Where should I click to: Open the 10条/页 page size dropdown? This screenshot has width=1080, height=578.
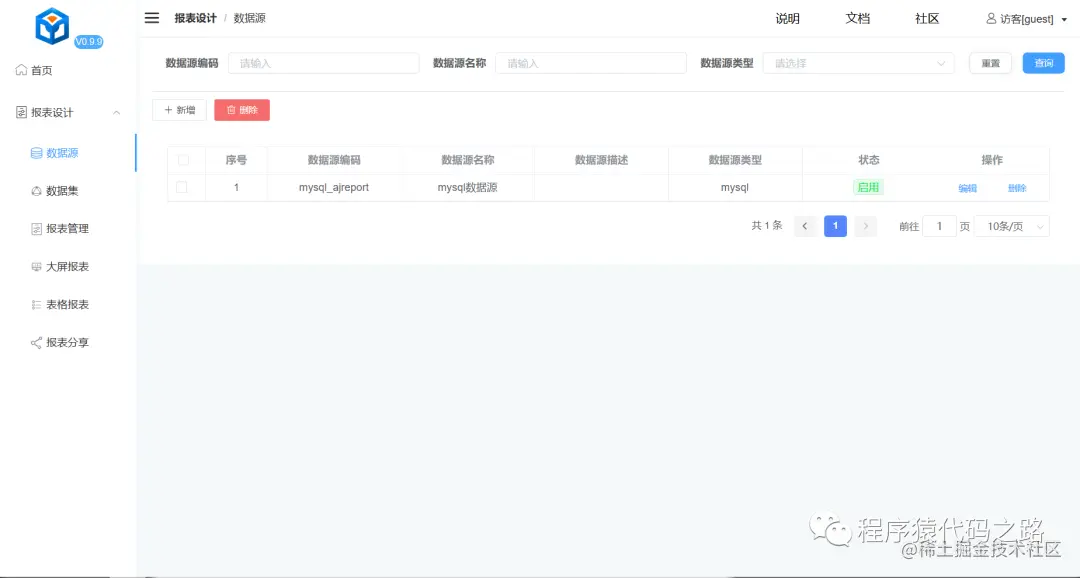(x=1012, y=226)
